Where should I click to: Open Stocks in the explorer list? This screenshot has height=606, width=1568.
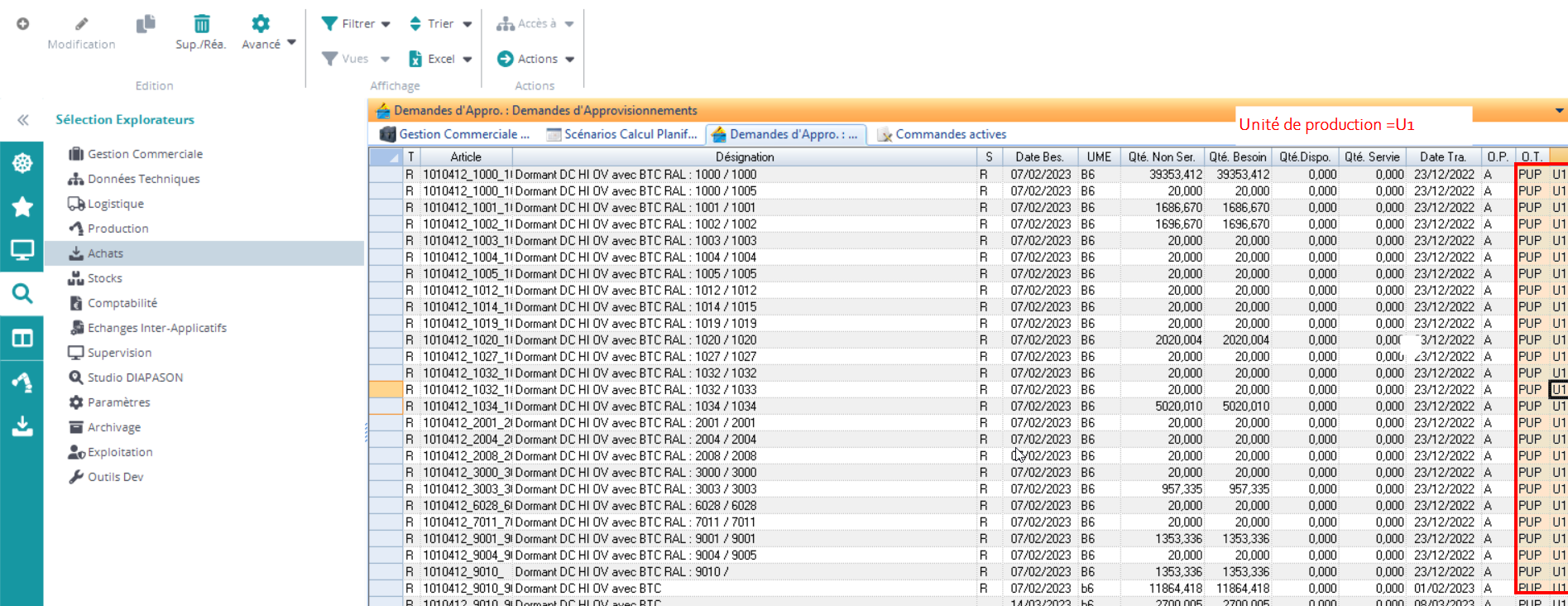coord(105,278)
